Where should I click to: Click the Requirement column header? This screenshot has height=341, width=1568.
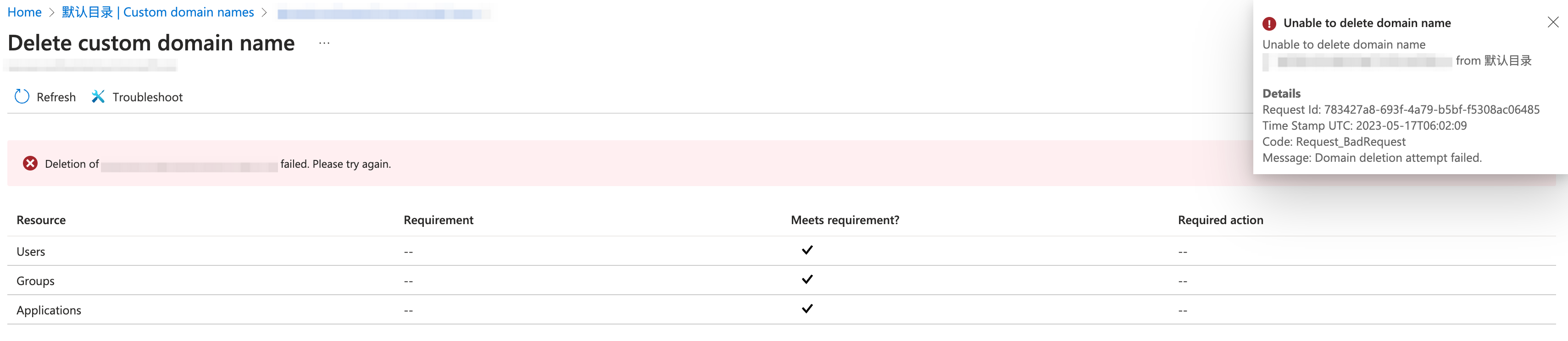[438, 220]
